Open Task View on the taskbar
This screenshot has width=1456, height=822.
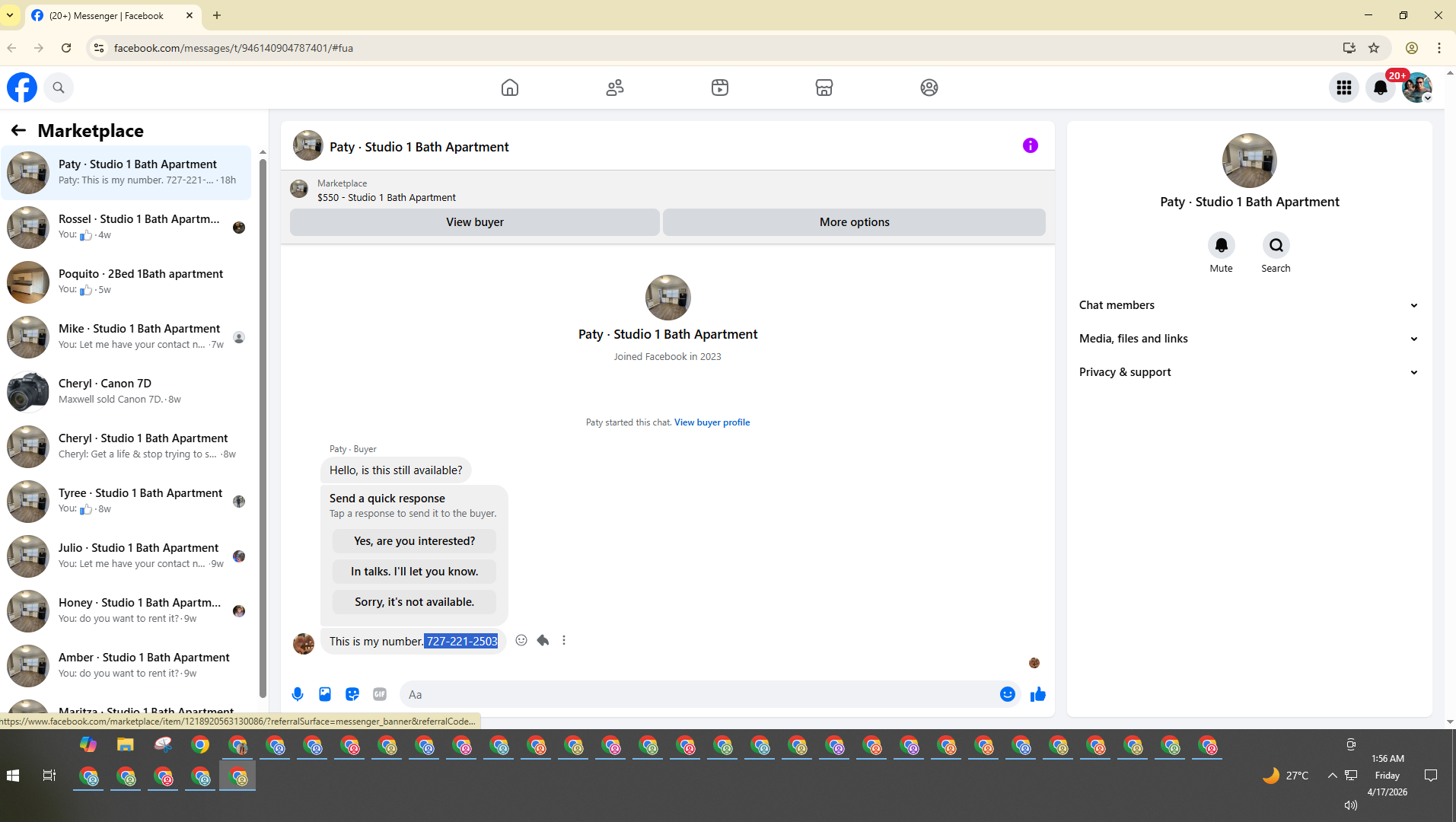[x=49, y=776]
